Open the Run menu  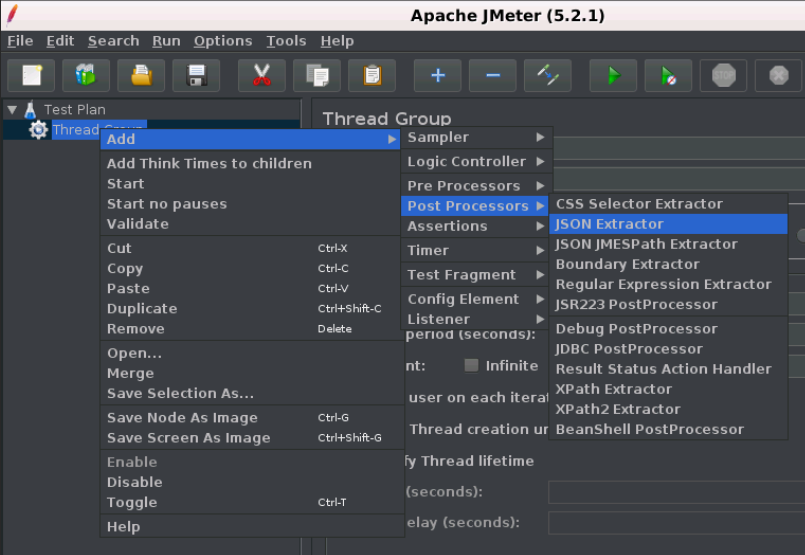pyautogui.click(x=166, y=41)
